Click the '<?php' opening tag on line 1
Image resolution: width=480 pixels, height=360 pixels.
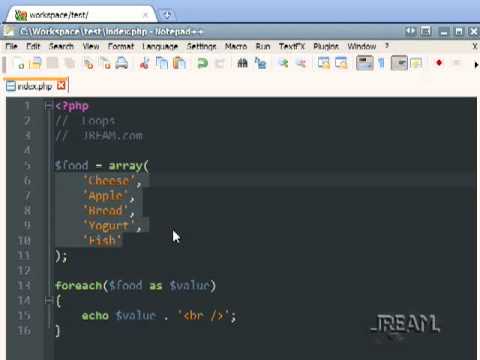coord(72,106)
